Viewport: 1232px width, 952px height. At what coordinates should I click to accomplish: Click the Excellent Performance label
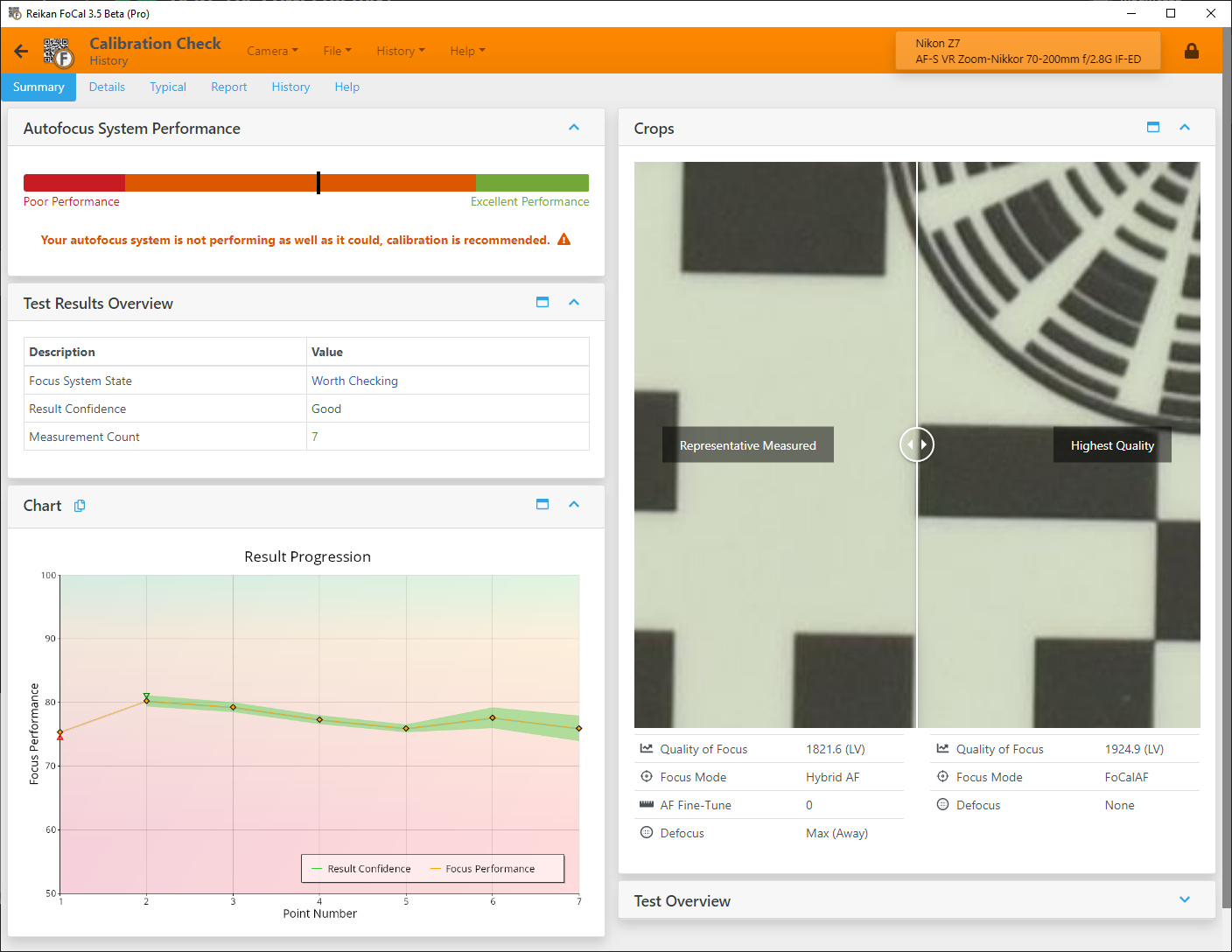click(x=530, y=201)
